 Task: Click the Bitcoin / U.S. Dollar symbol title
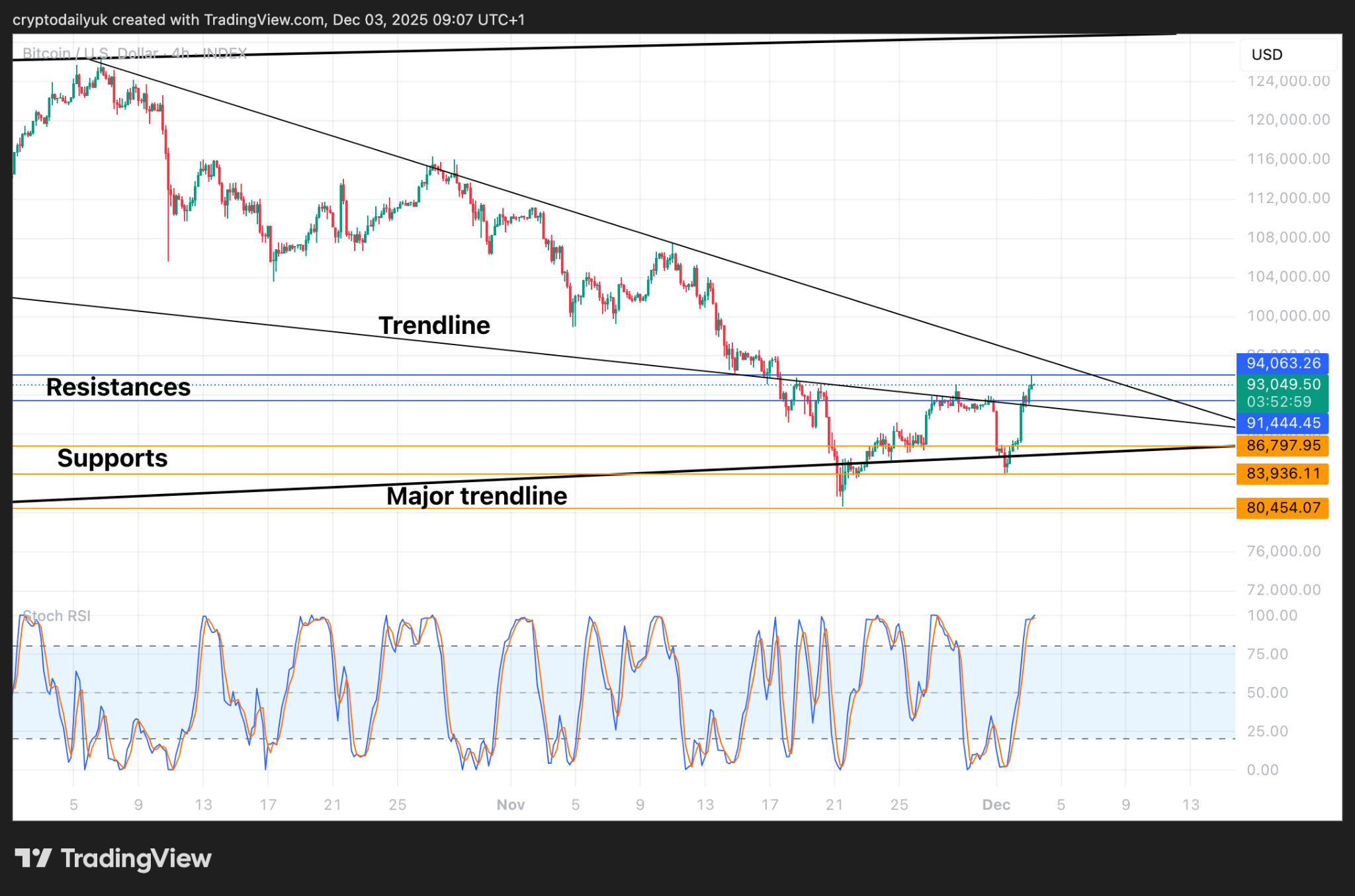pos(91,53)
